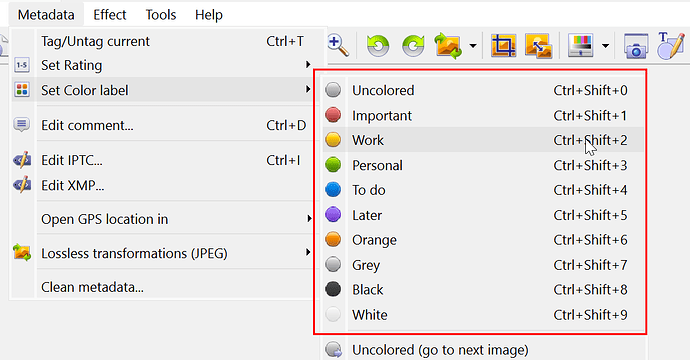Click the camera capture icon
Screen dimensions: 690x360
[636, 45]
